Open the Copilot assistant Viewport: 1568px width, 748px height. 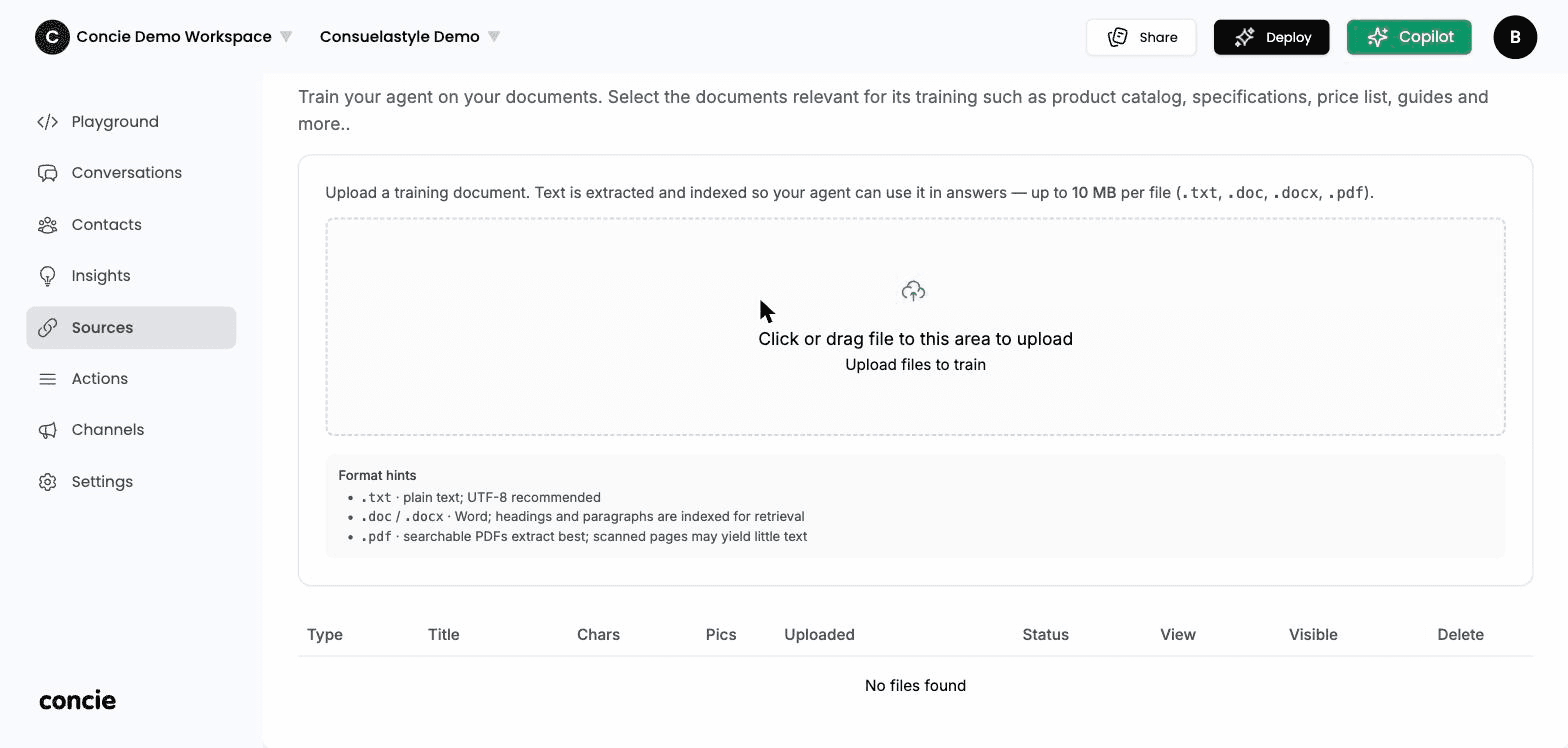[1409, 37]
